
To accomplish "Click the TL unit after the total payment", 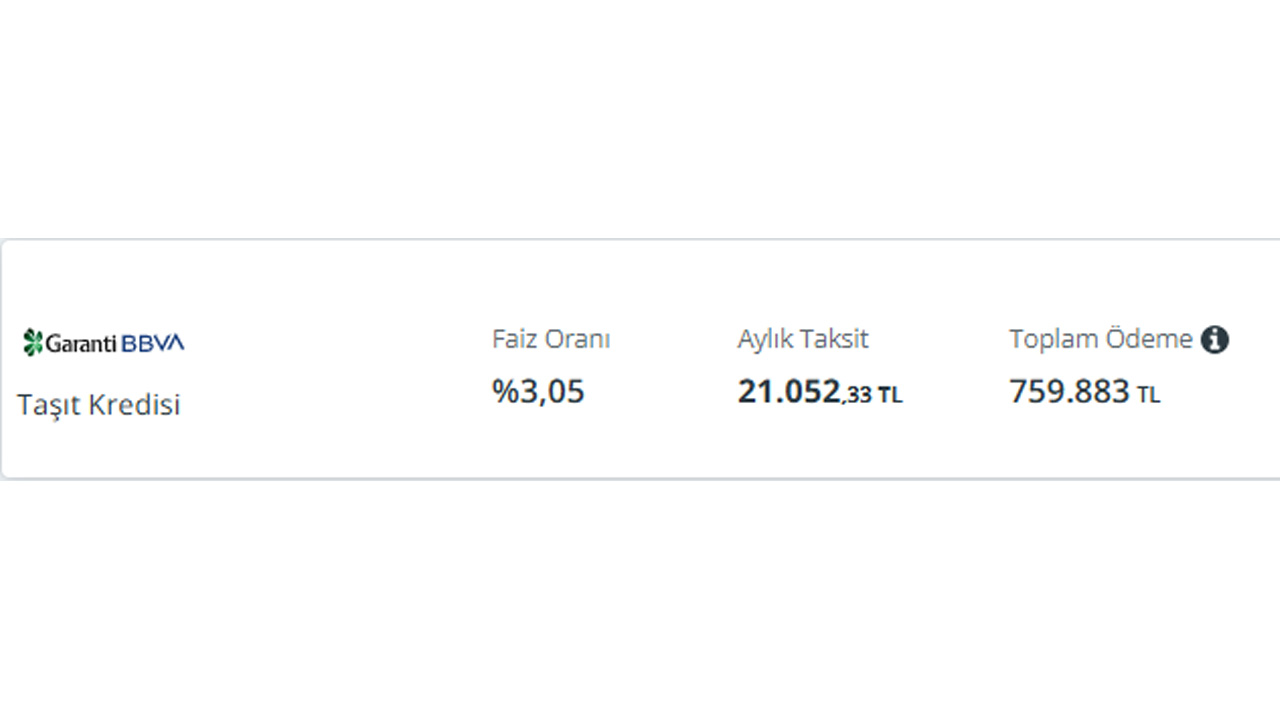I will point(1148,395).
